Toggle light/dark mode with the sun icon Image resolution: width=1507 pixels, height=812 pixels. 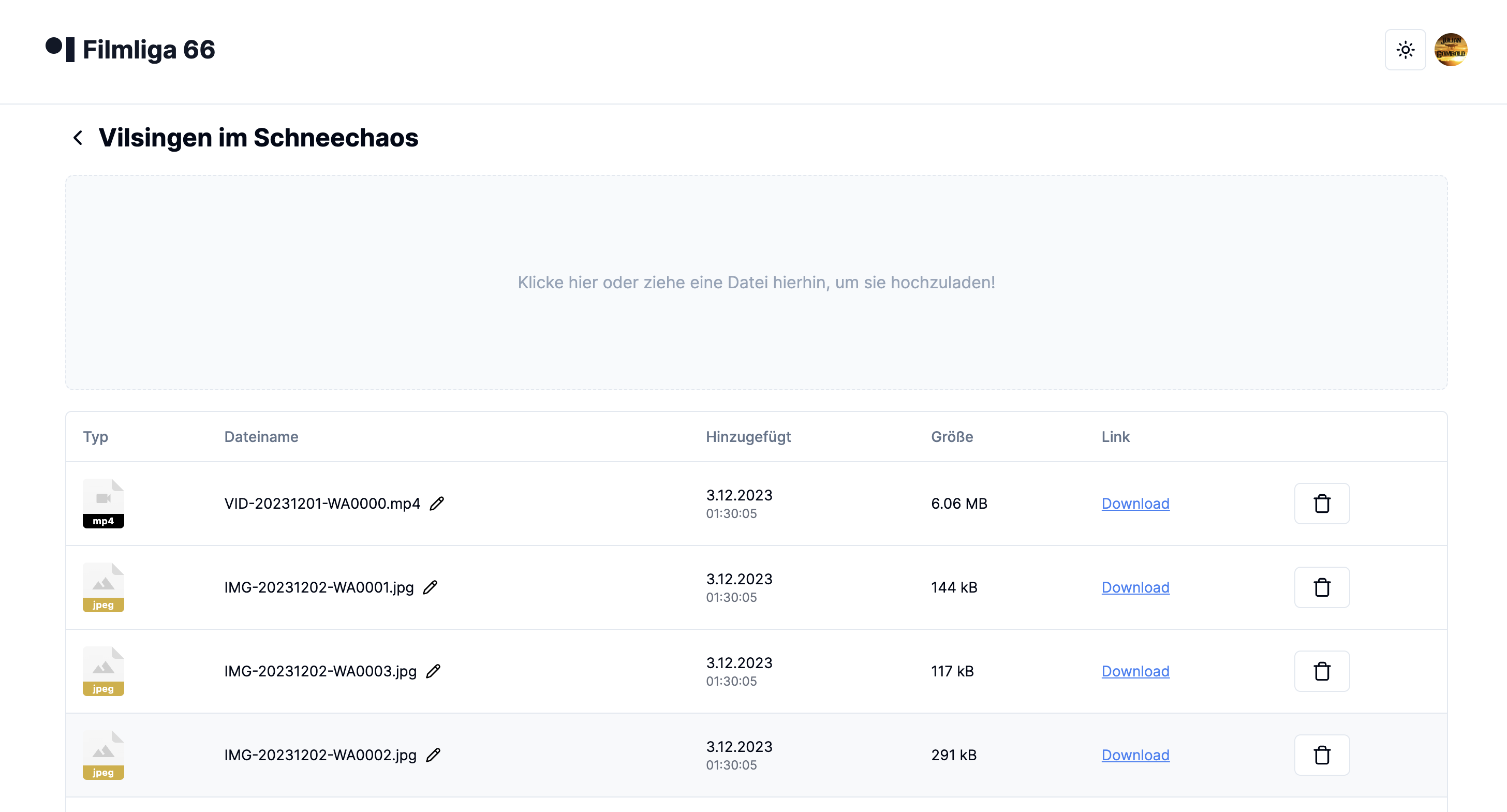1405,50
